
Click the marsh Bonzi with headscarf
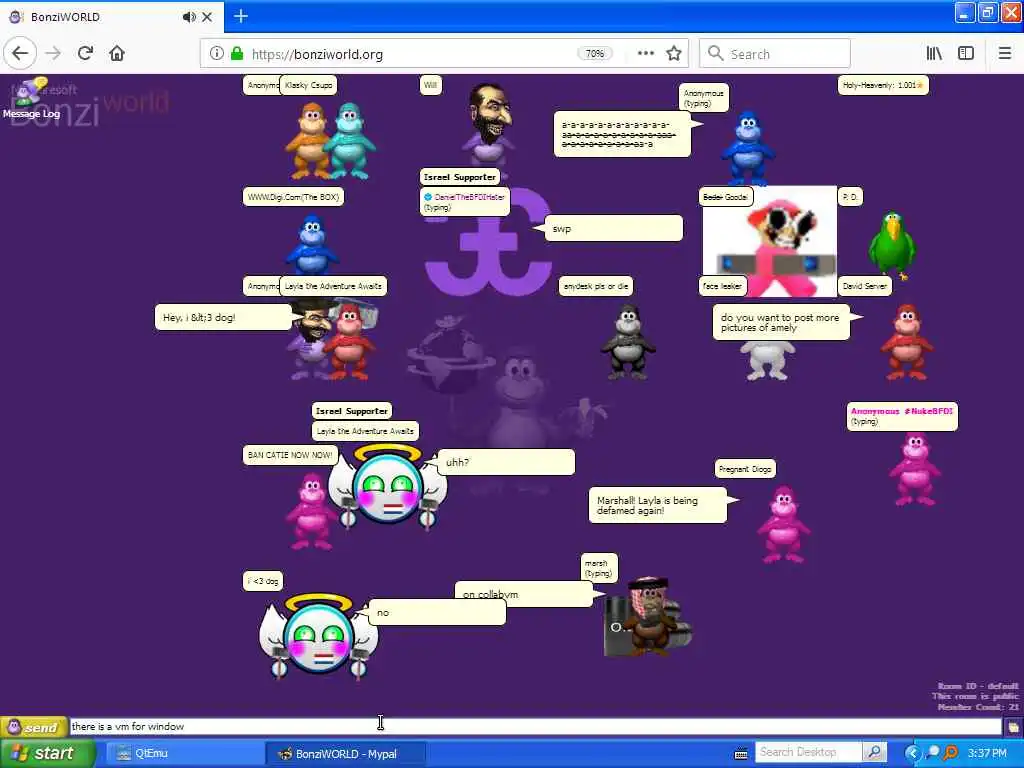[x=647, y=617]
